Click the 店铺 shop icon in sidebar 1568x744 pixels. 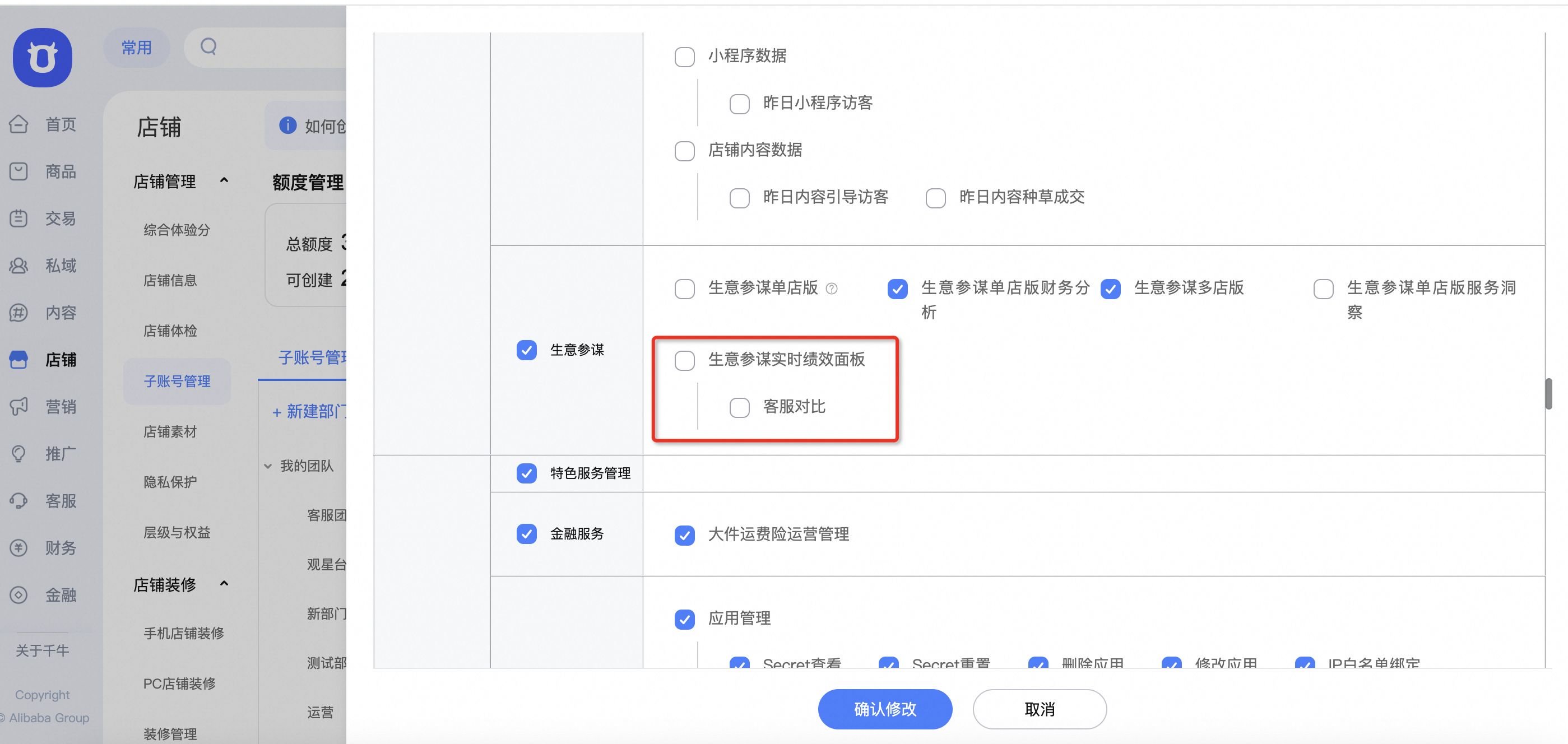coord(19,360)
